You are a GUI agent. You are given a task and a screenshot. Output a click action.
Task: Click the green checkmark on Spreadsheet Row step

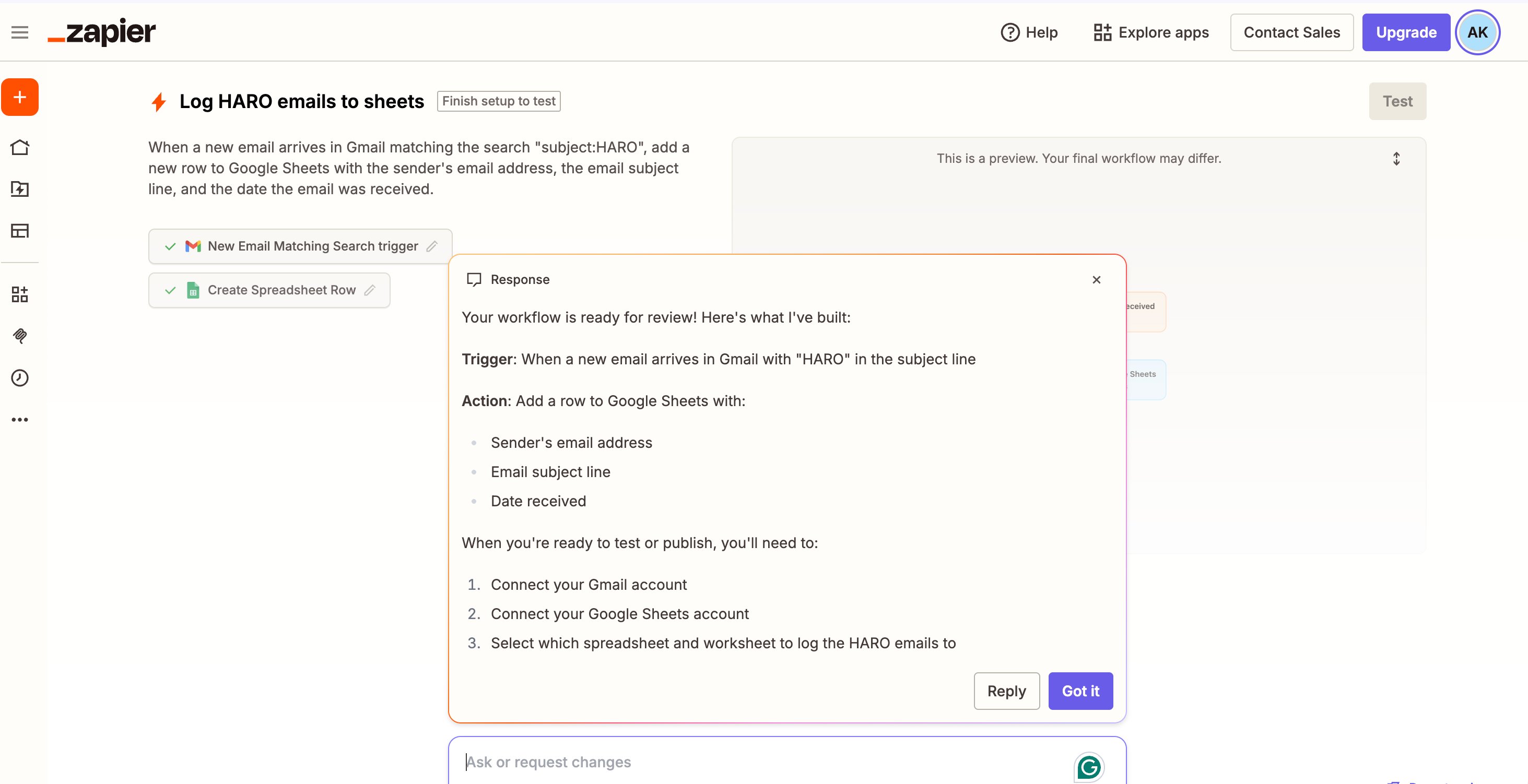pyautogui.click(x=170, y=290)
